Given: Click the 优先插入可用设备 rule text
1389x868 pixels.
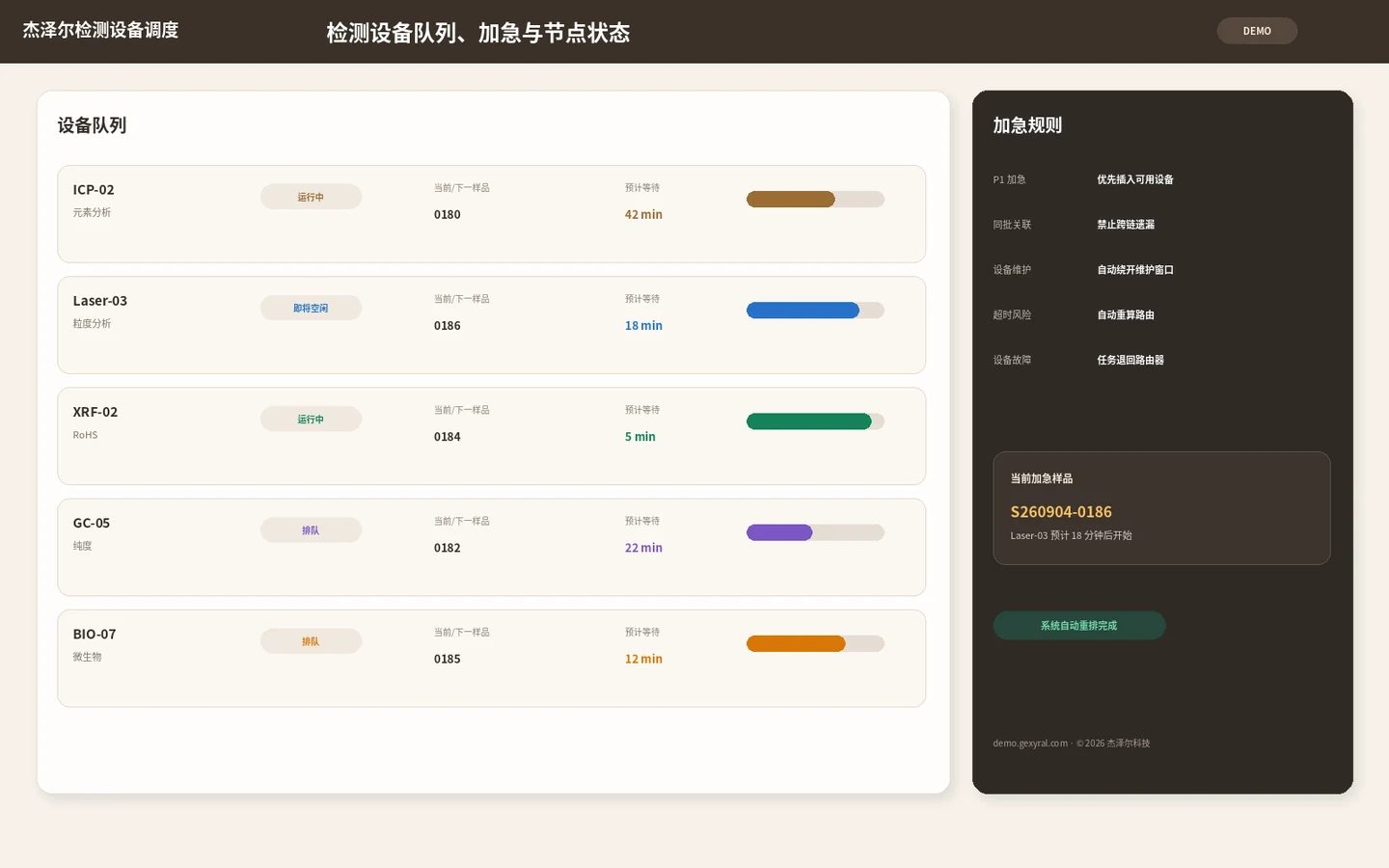Looking at the screenshot, I should [x=1135, y=179].
